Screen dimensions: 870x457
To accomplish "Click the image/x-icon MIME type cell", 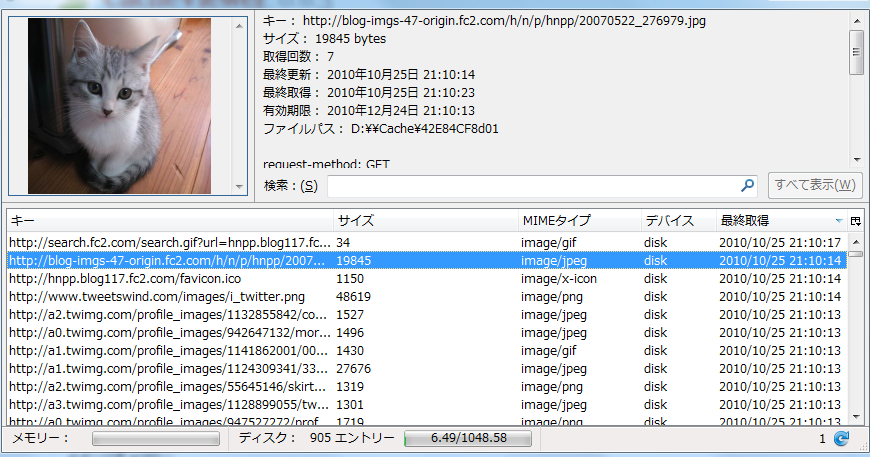I will 559,278.
